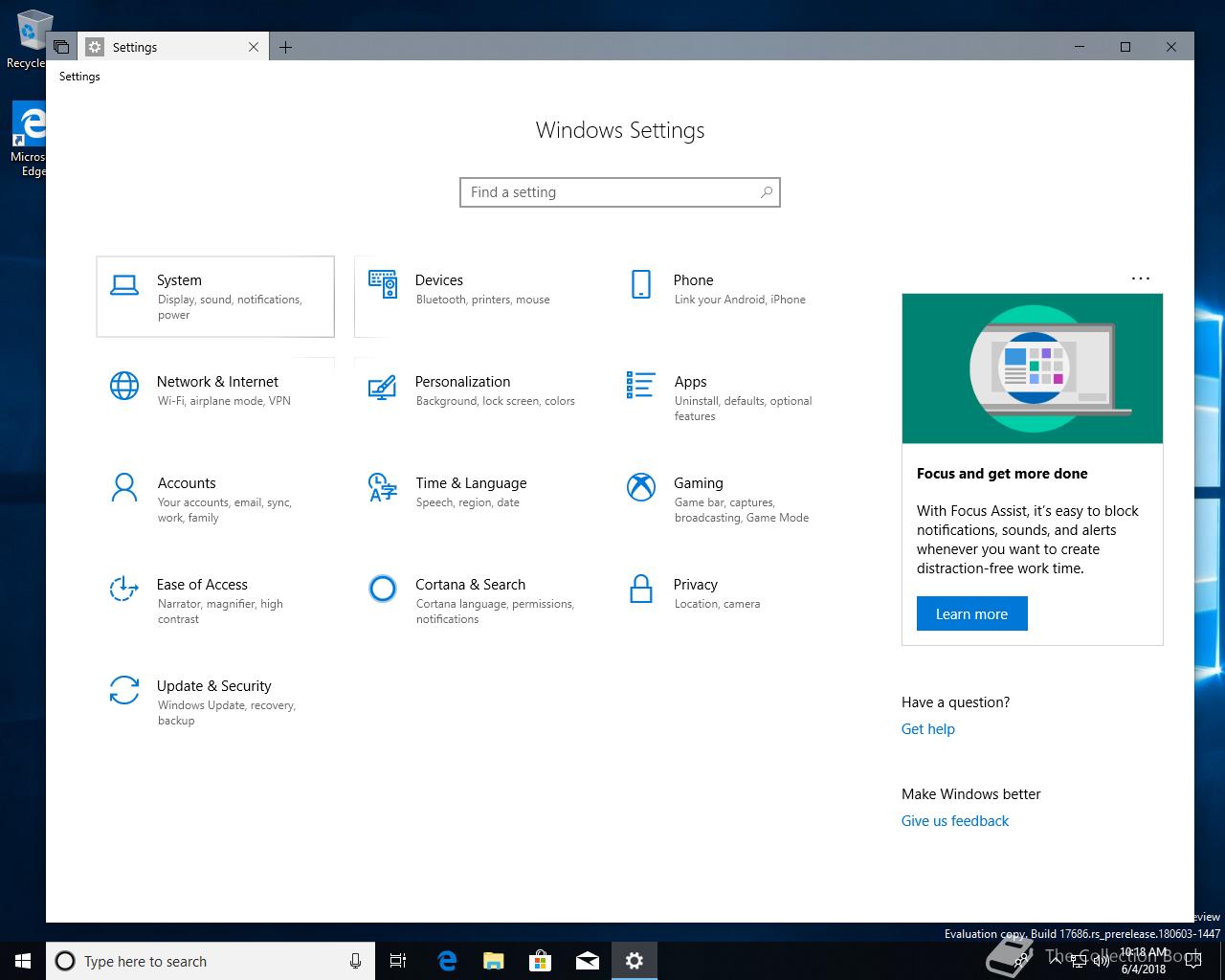
Task: Click the Gaming category title
Action: click(x=699, y=483)
